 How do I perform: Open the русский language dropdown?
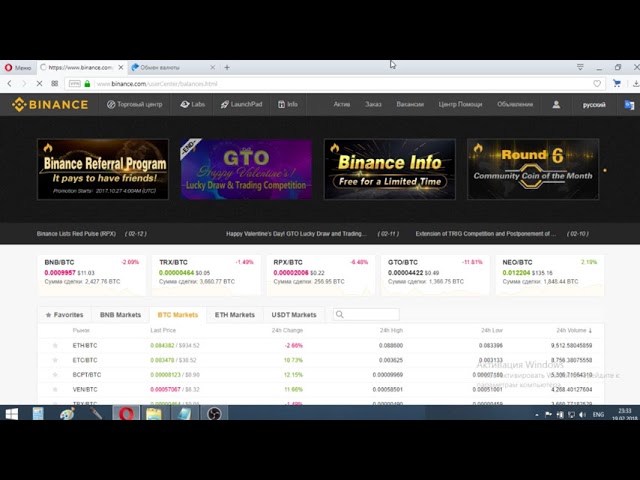coord(594,104)
